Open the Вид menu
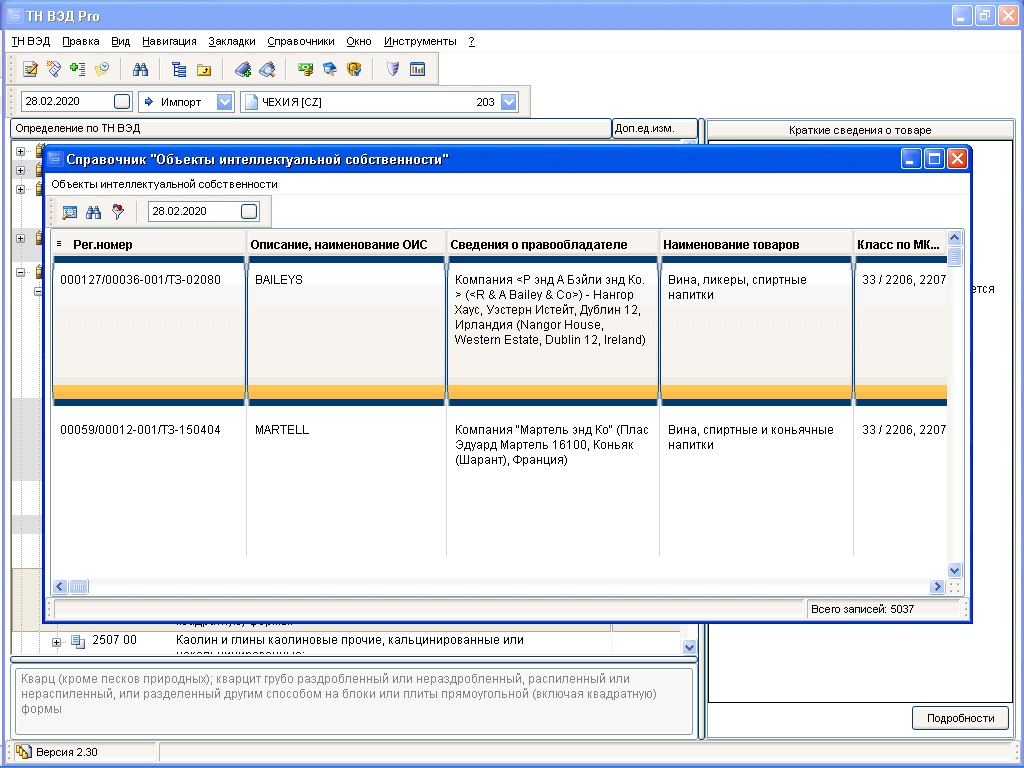This screenshot has height=768, width=1024. click(x=121, y=41)
